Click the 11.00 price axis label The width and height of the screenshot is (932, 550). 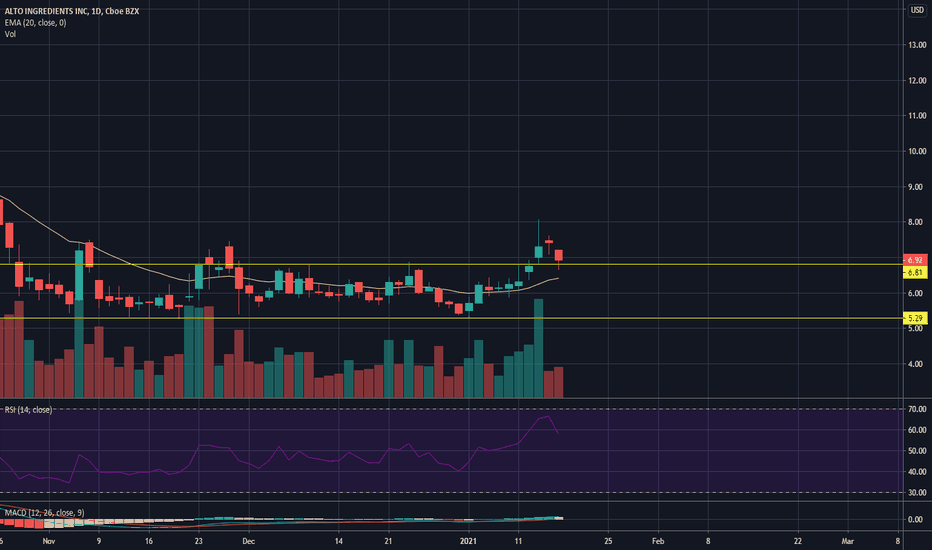tap(917, 115)
